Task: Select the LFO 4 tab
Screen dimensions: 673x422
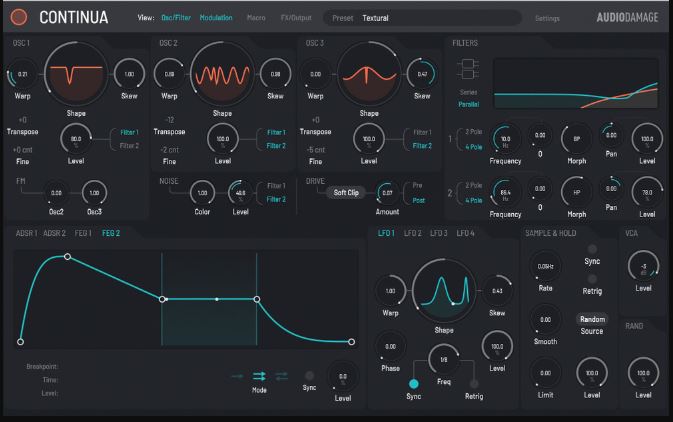Action: pos(465,233)
